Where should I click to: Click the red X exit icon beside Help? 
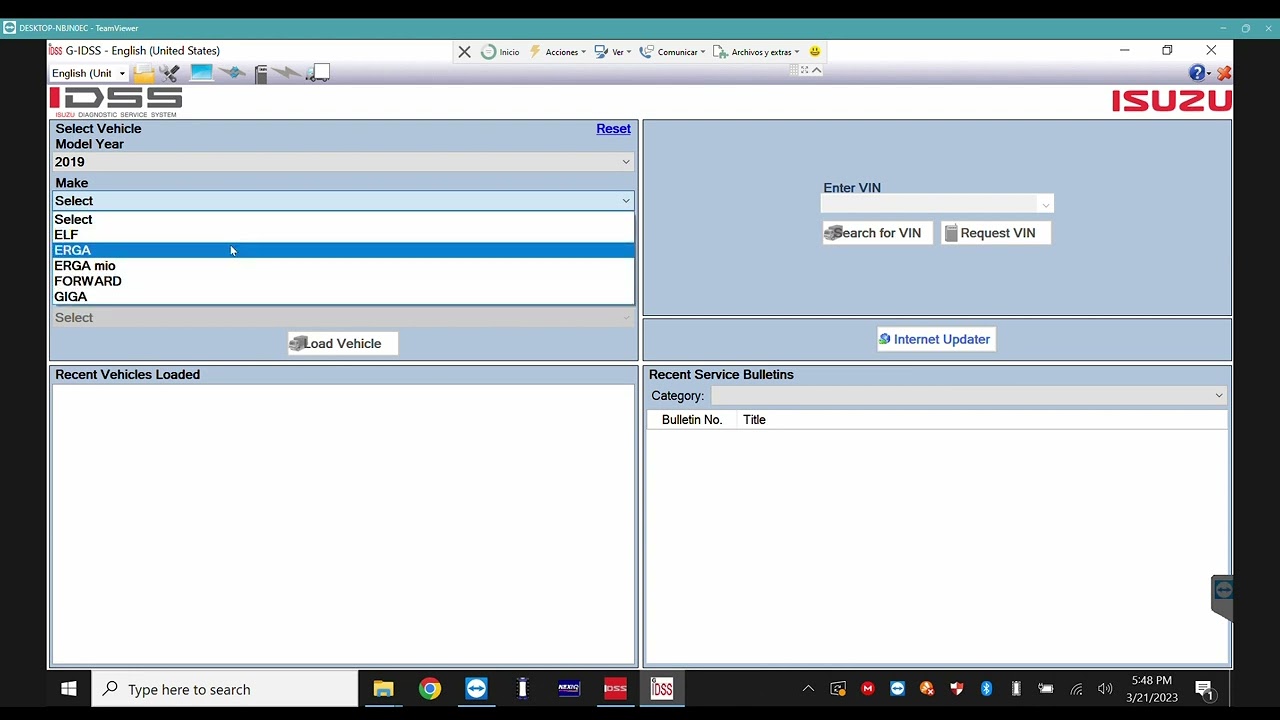(x=1224, y=73)
